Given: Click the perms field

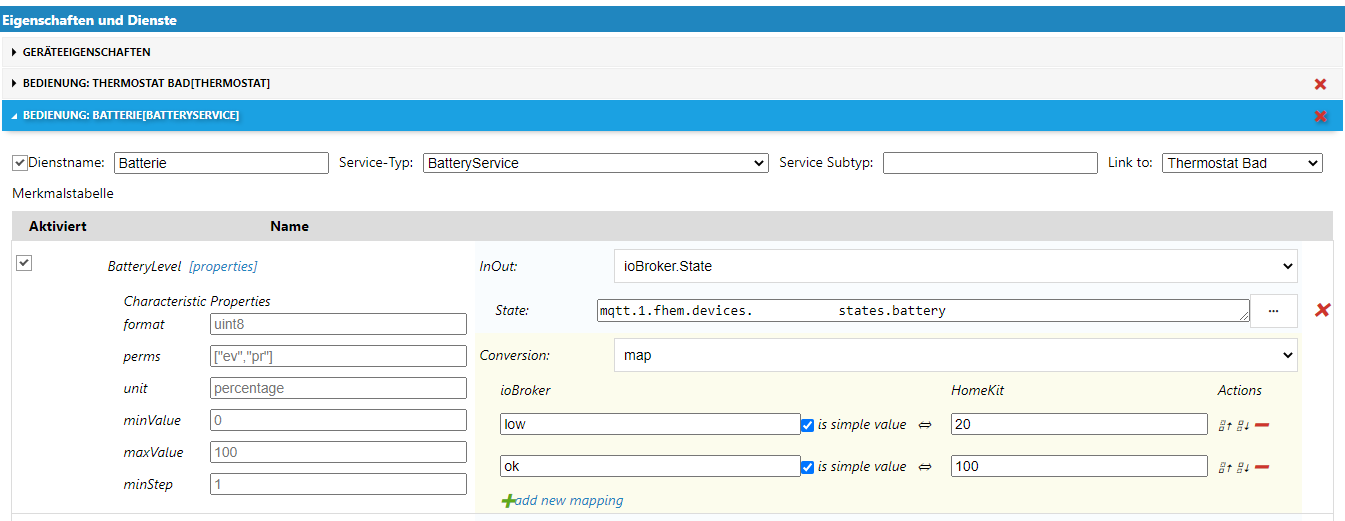Looking at the screenshot, I should click(x=338, y=356).
